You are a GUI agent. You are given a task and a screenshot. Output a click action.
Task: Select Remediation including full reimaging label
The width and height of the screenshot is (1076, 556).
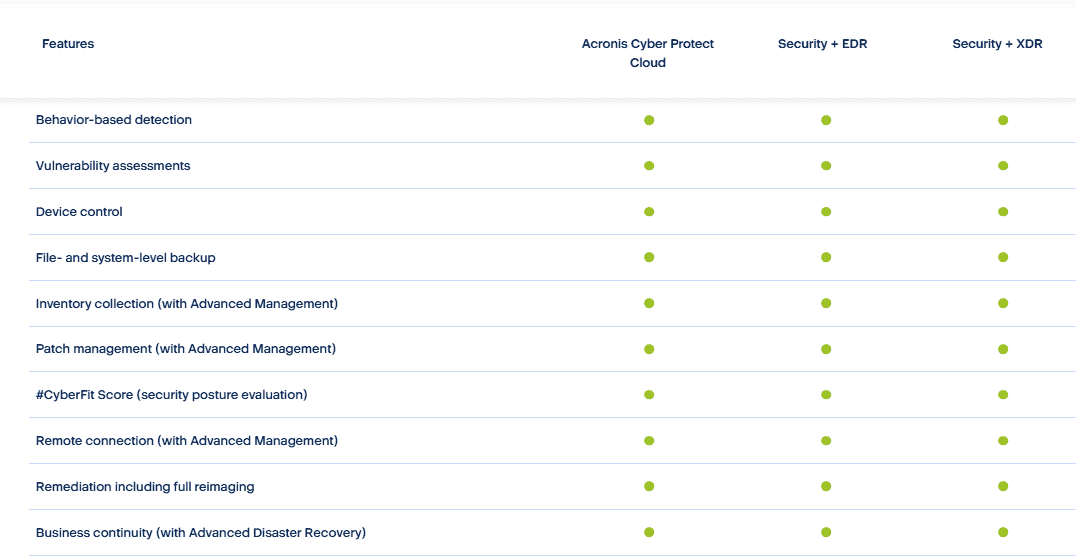click(145, 487)
